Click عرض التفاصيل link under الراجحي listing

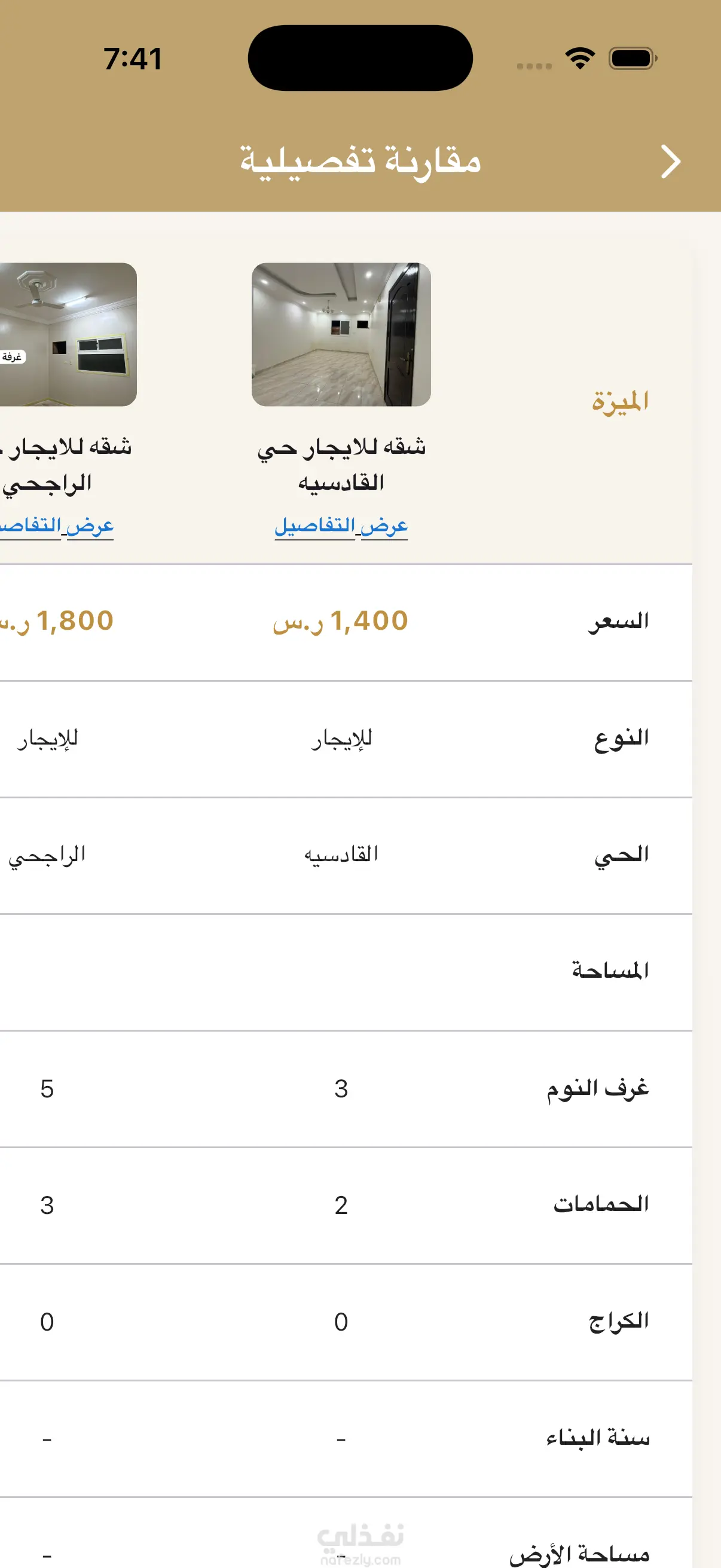point(57,526)
